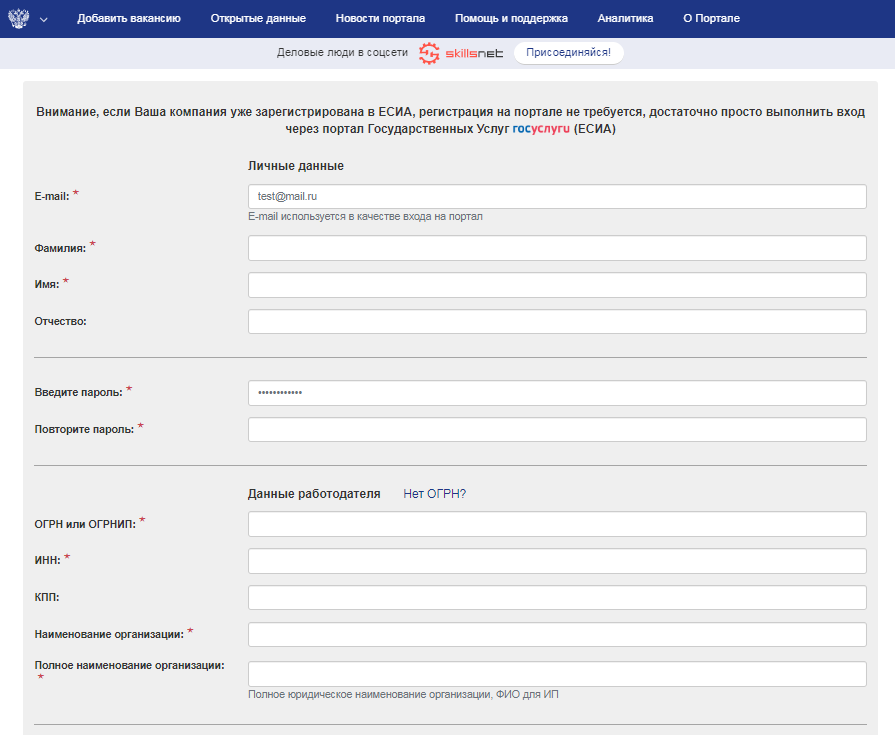Image resolution: width=895 pixels, height=735 pixels.
Task: Click the ОГРН или ОГРНИП input field
Action: pyautogui.click(x=557, y=524)
